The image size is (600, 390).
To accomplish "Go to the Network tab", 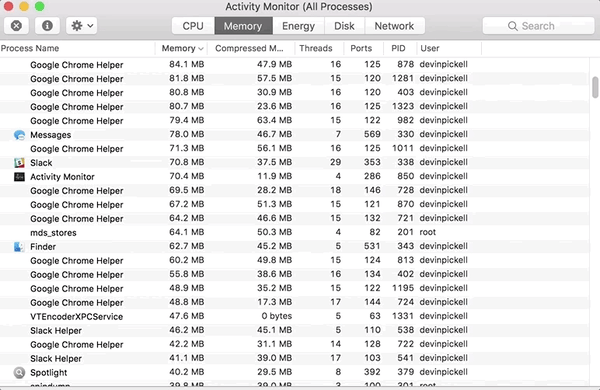I will [x=394, y=26].
